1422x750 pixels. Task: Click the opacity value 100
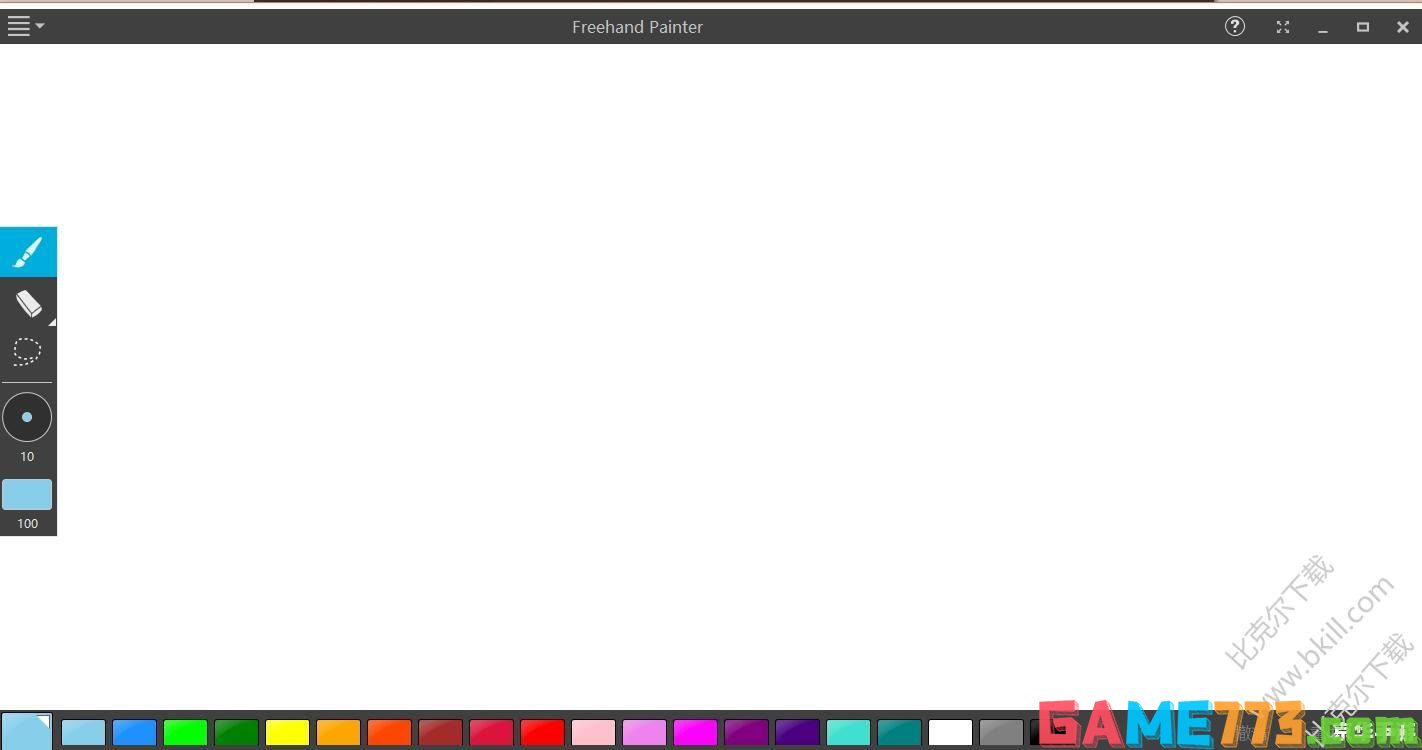27,523
